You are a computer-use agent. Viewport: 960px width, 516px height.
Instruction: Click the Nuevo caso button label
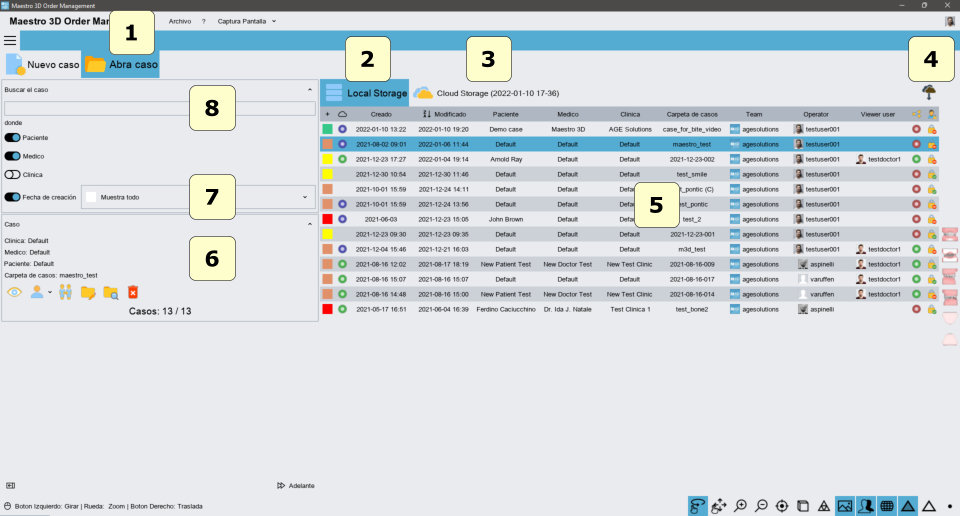tap(53, 64)
